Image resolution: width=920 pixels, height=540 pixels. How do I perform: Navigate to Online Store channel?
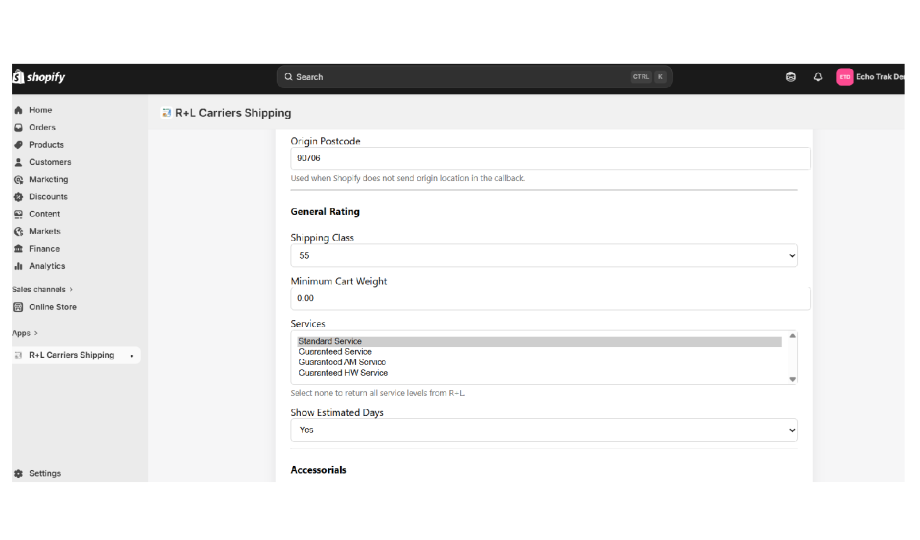coord(52,307)
